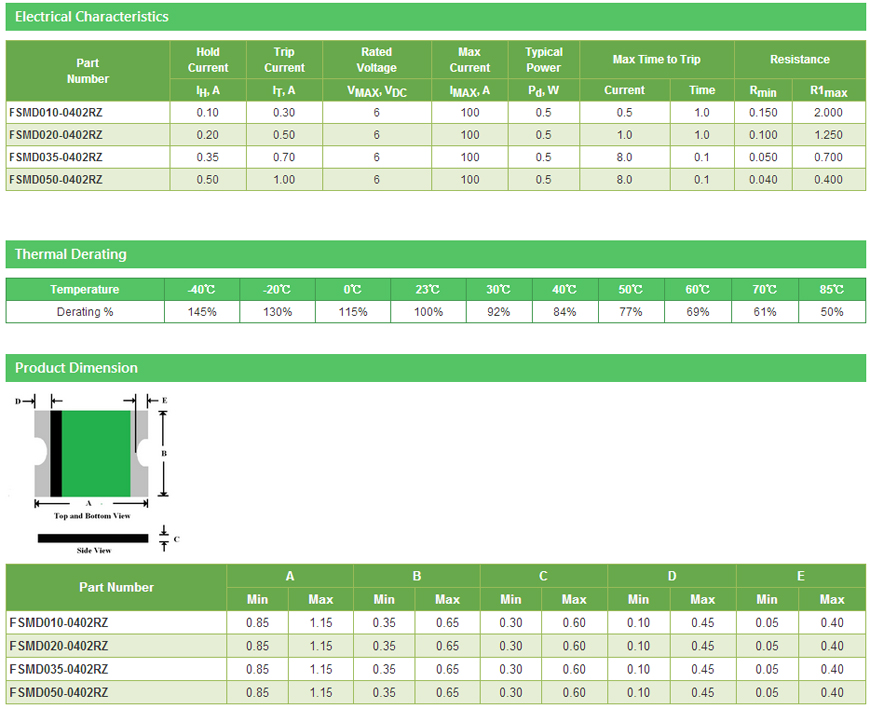Click the Part Number header in dimension table
This screenshot has width=870, height=709.
pos(117,587)
